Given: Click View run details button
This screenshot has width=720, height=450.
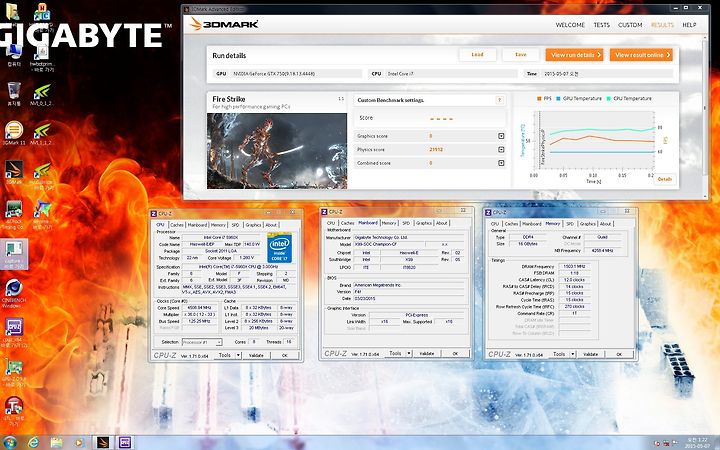Looking at the screenshot, I should click(x=574, y=55).
